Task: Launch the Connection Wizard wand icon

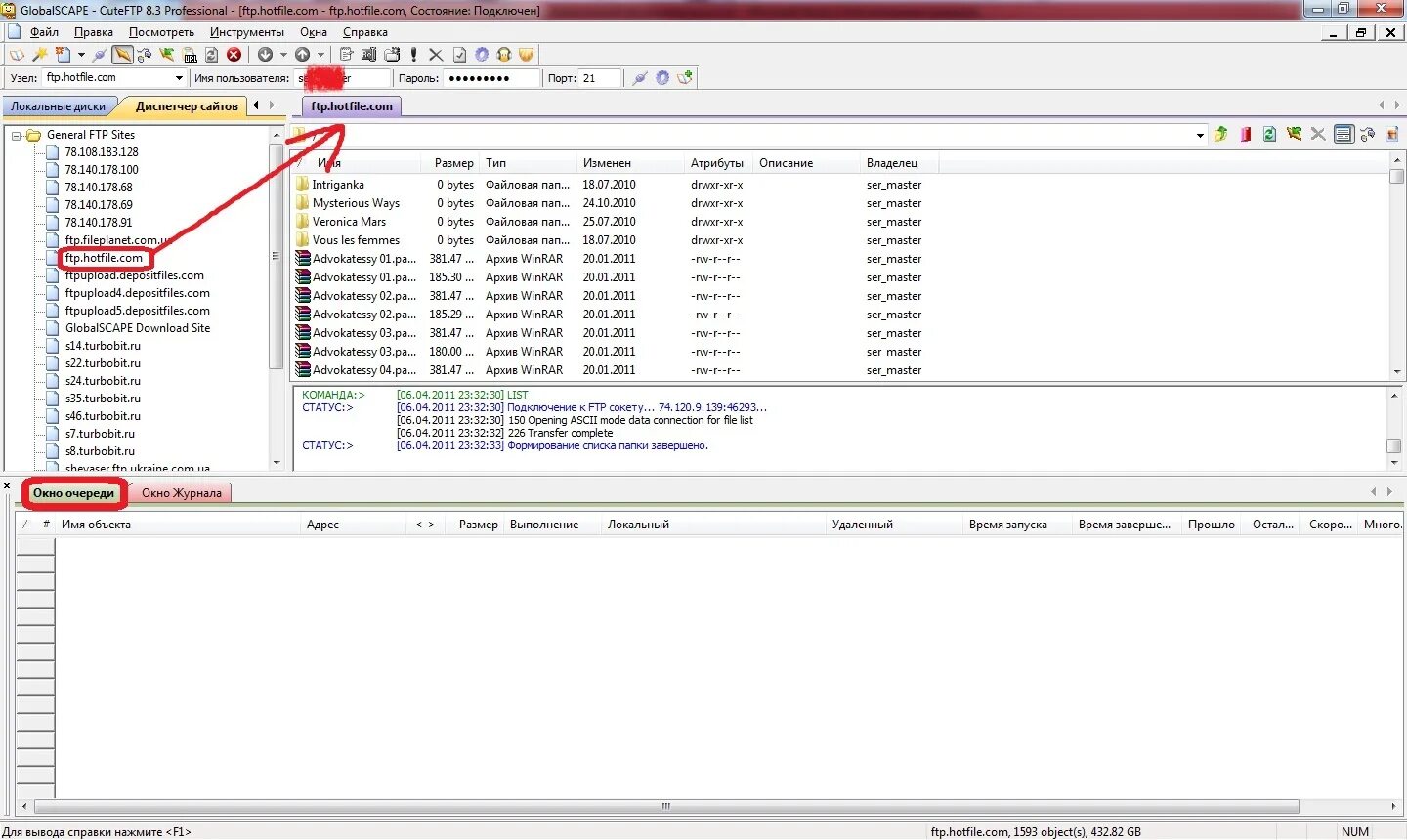Action: tap(40, 55)
